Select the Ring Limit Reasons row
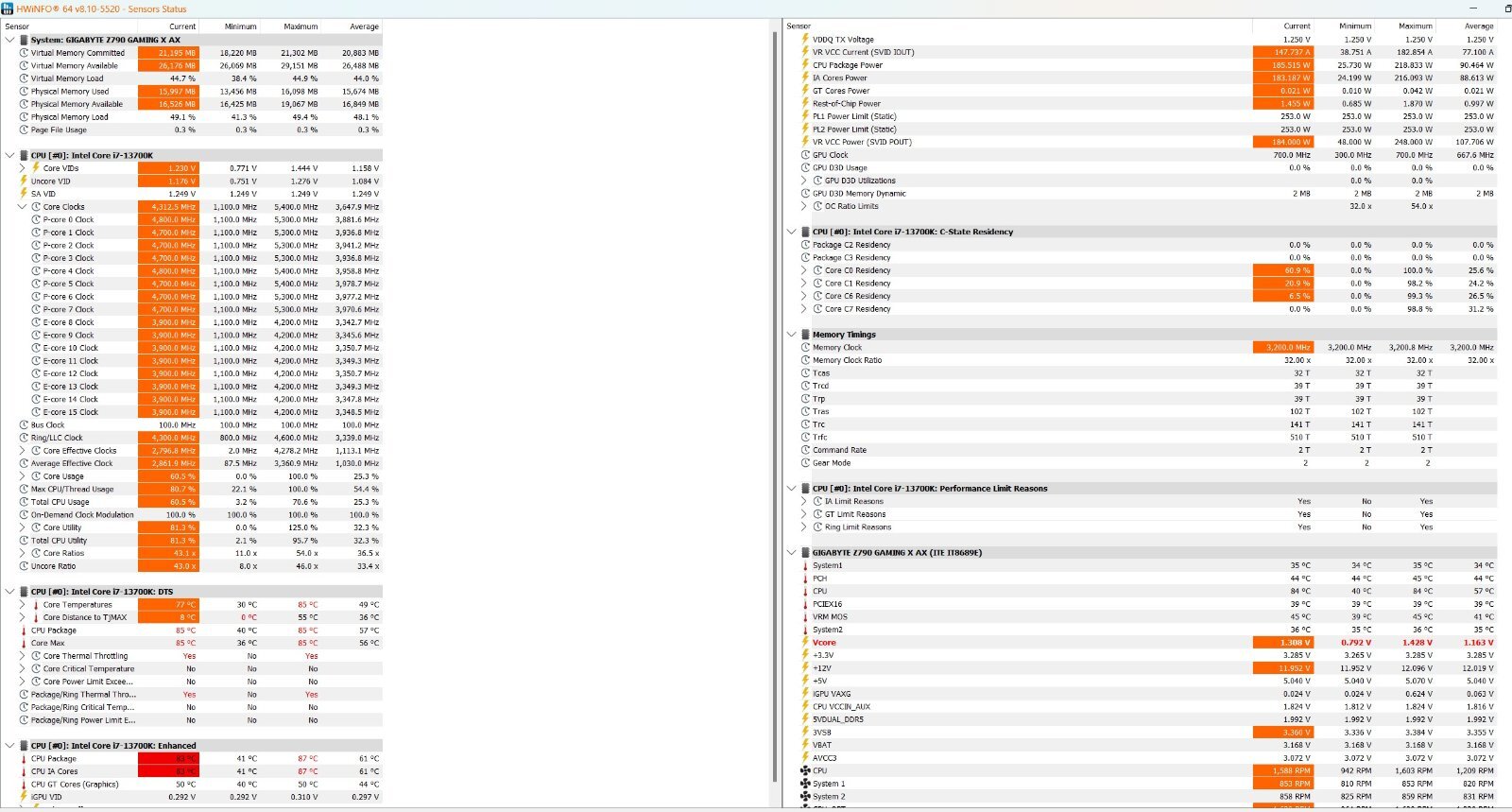 point(1141,527)
